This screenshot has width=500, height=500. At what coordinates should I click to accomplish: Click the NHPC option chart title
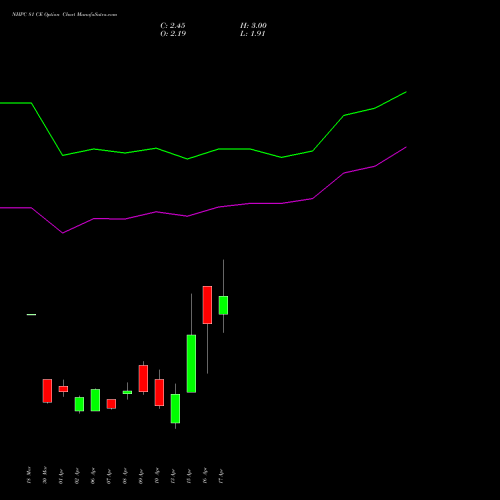tap(64, 15)
